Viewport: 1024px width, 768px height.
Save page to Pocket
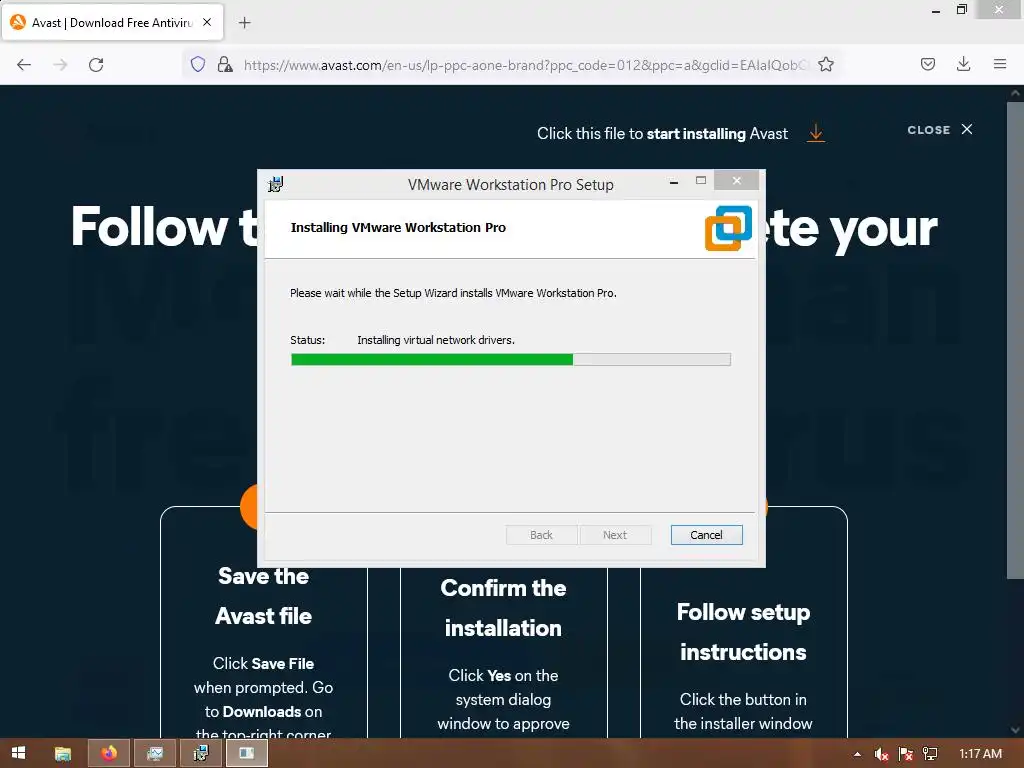pos(927,64)
